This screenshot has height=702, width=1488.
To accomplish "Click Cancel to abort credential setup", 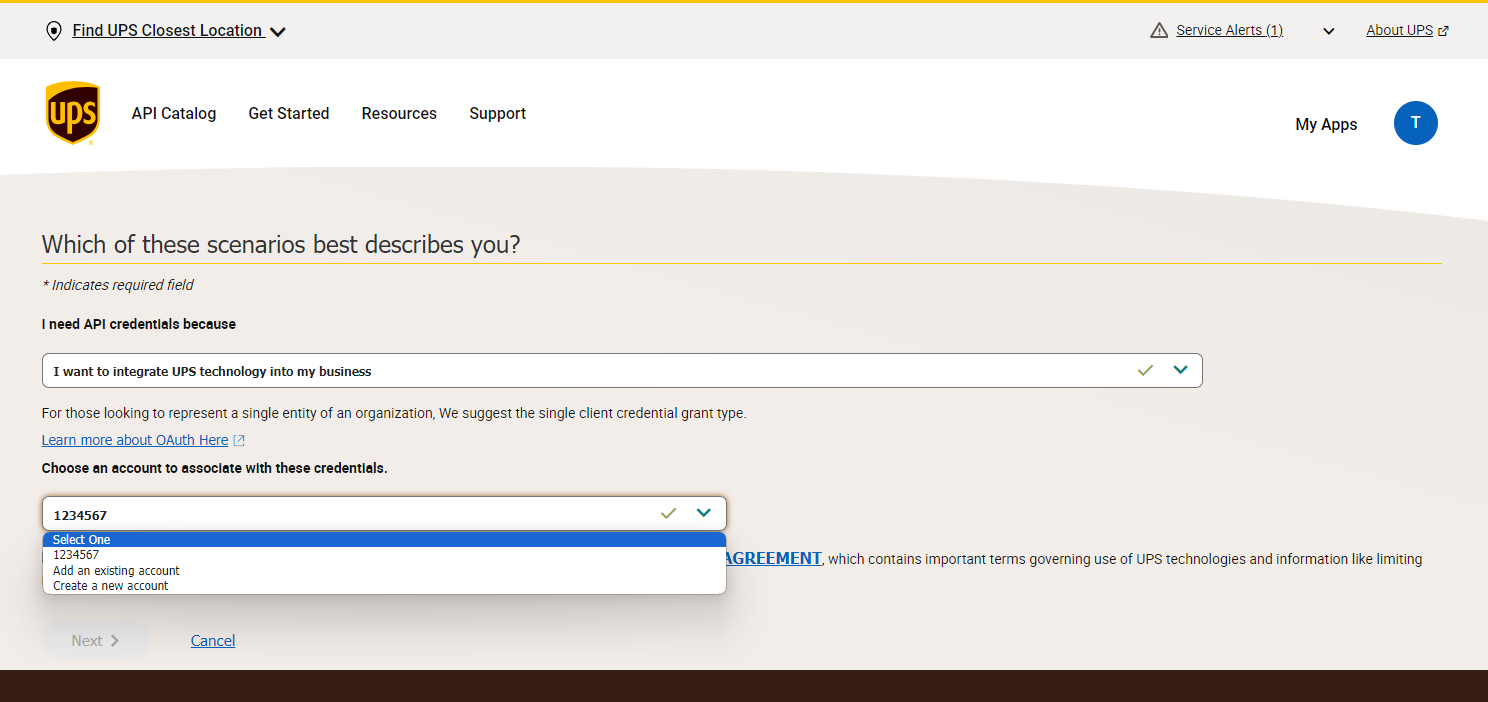I will pyautogui.click(x=212, y=640).
